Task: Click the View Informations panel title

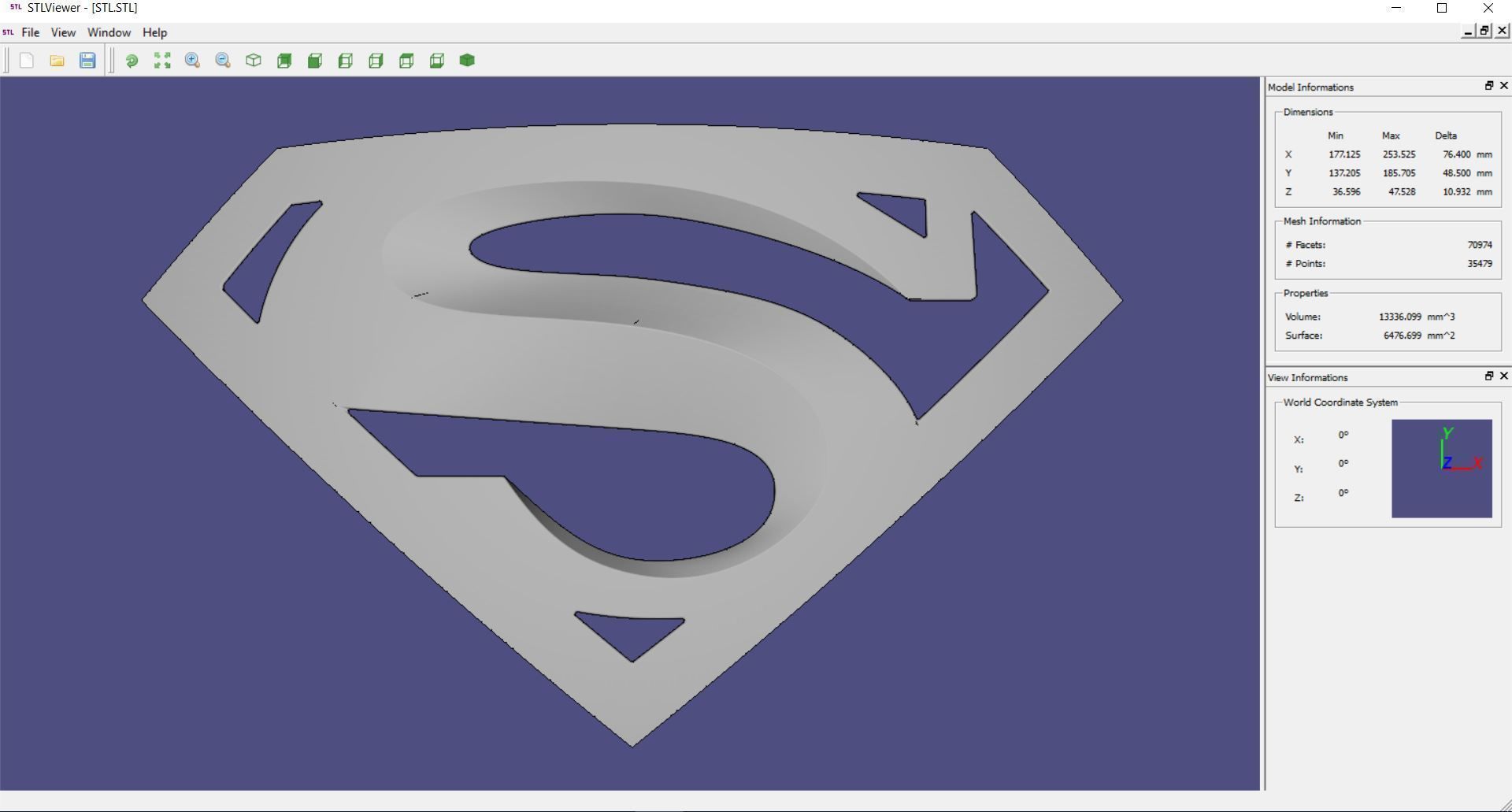Action: click(x=1307, y=378)
